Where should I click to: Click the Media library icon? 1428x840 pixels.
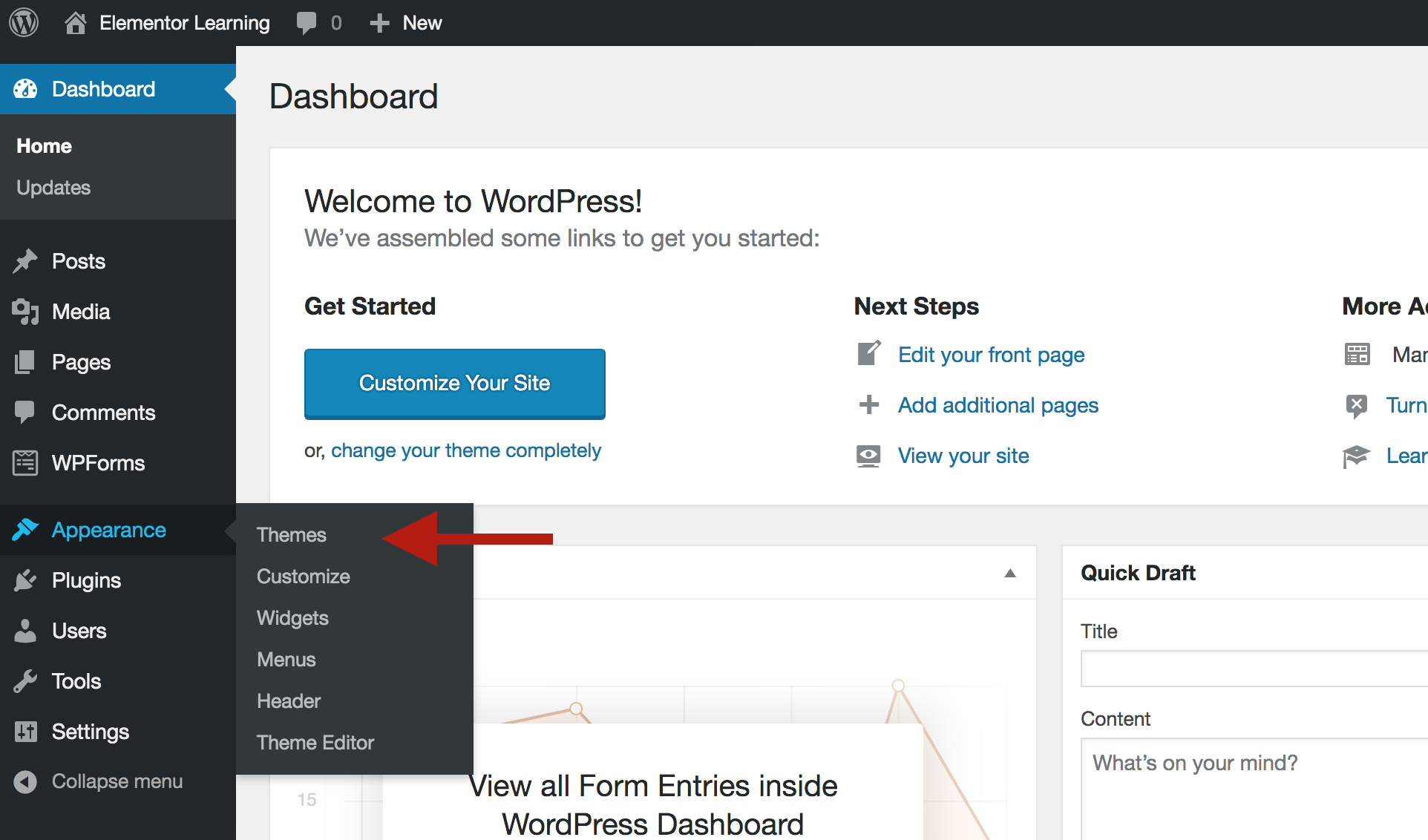[25, 312]
